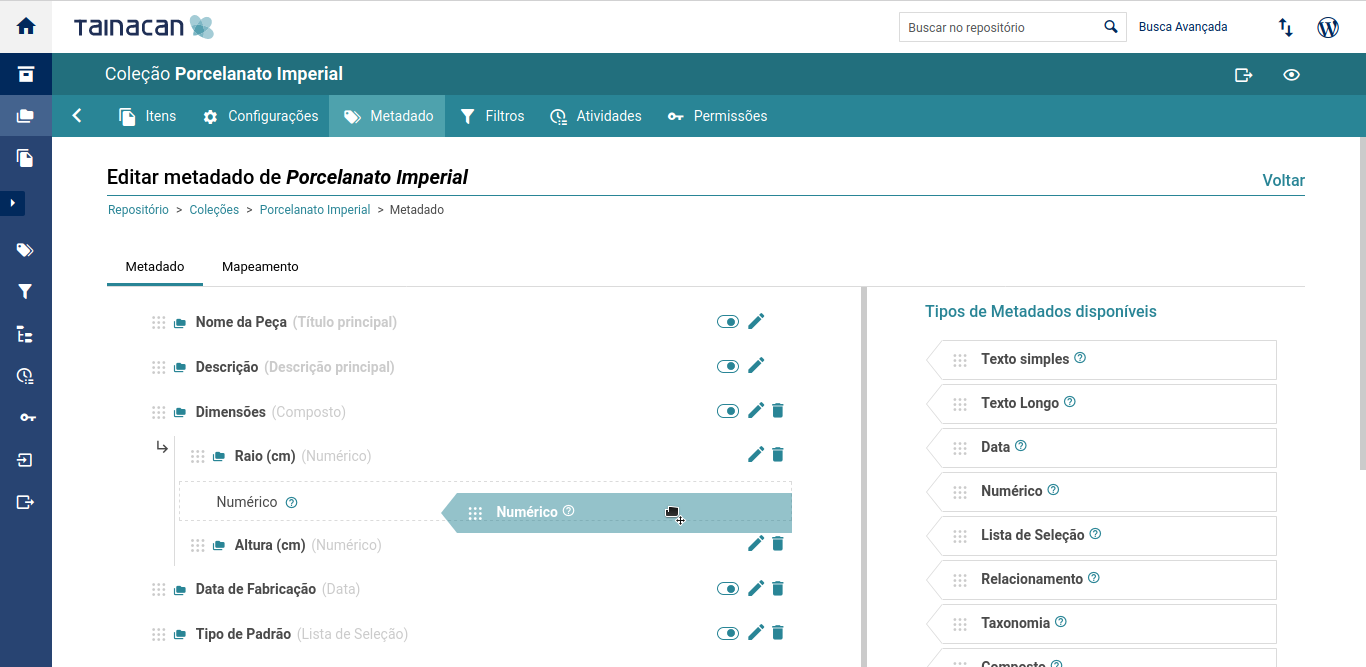Open the taxonomies icon in sidebar
The width and height of the screenshot is (1366, 667).
26,334
